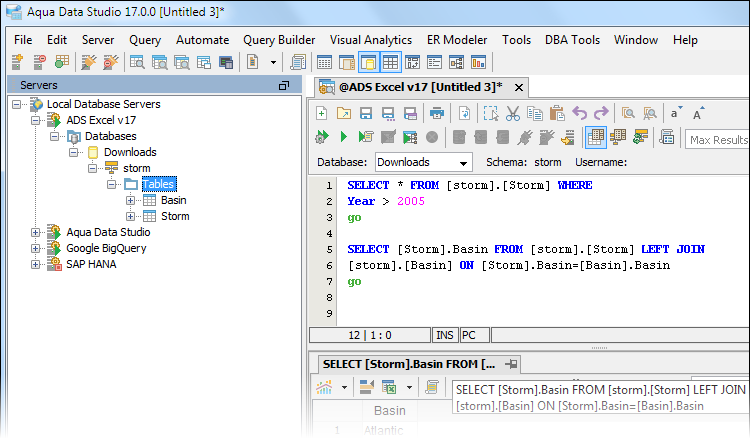Click the green Execute play icon
The height and width of the screenshot is (439, 750).
(x=343, y=137)
